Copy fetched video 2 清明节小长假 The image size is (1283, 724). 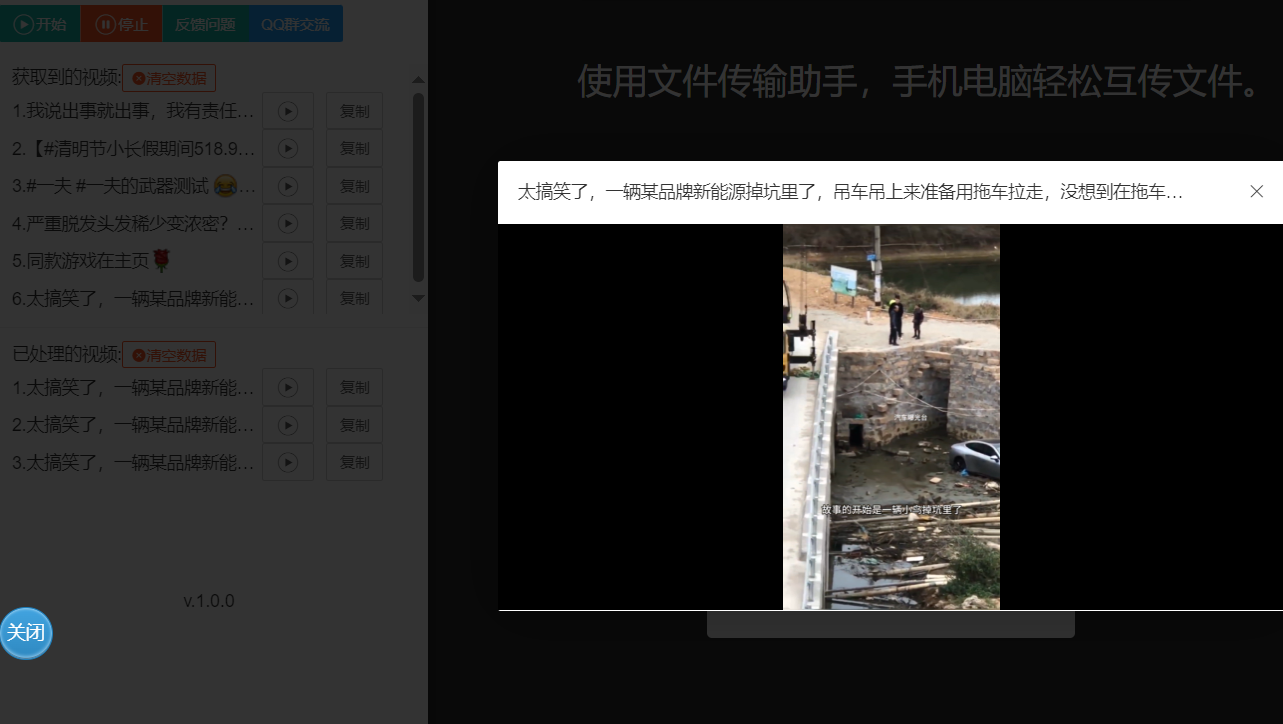(x=354, y=148)
